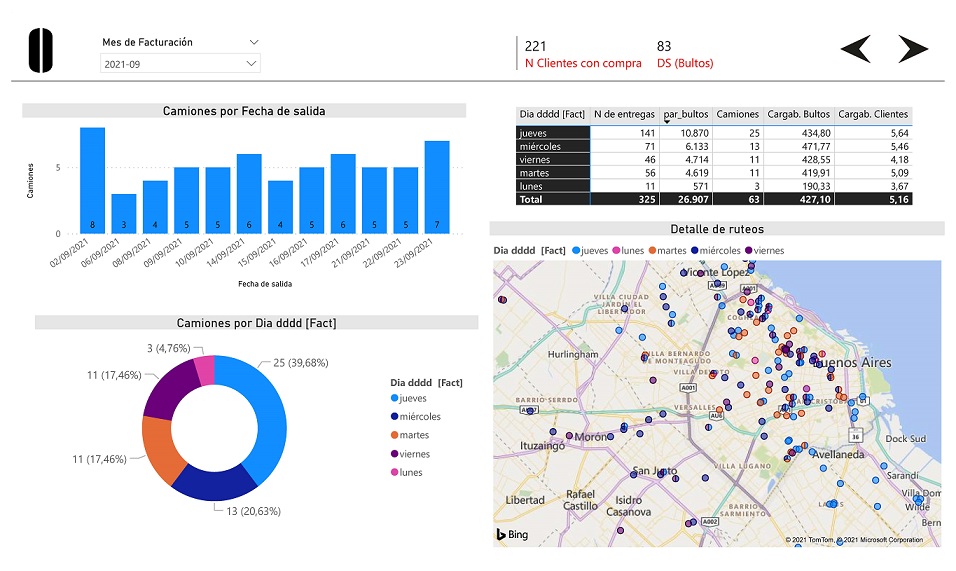Viewport: 956px width, 571px height.
Task: Click the black oval logo icon
Action: point(41,51)
